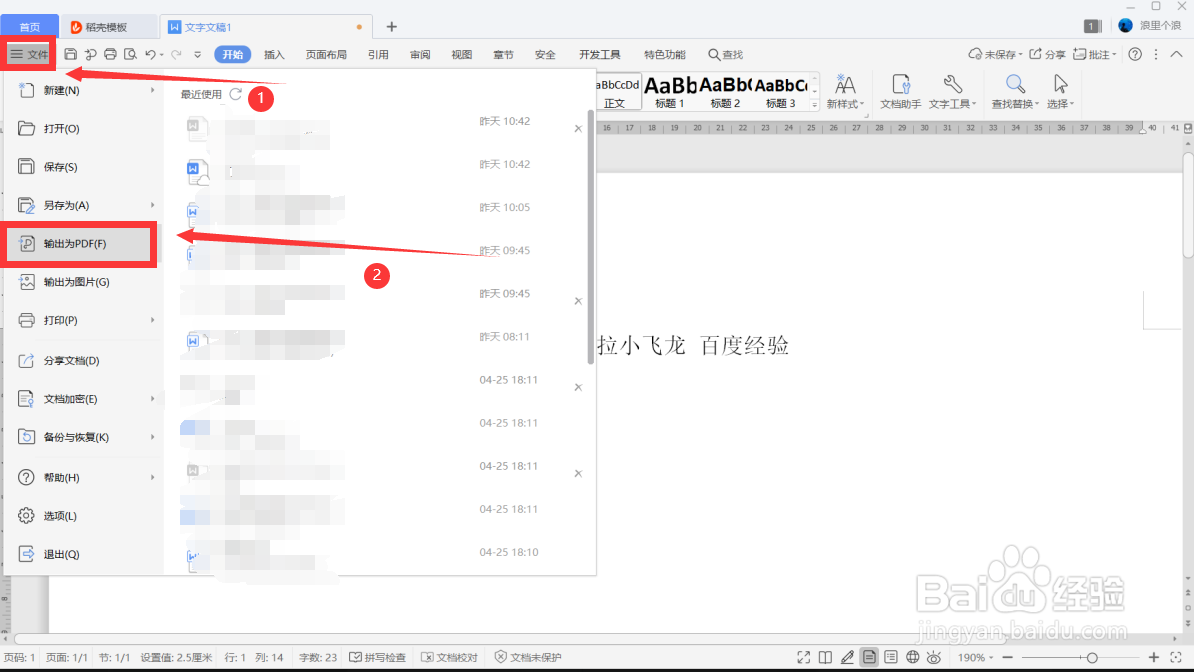The width and height of the screenshot is (1194, 672).
Task: Click the help question mark icon
Action: [x=1135, y=54]
